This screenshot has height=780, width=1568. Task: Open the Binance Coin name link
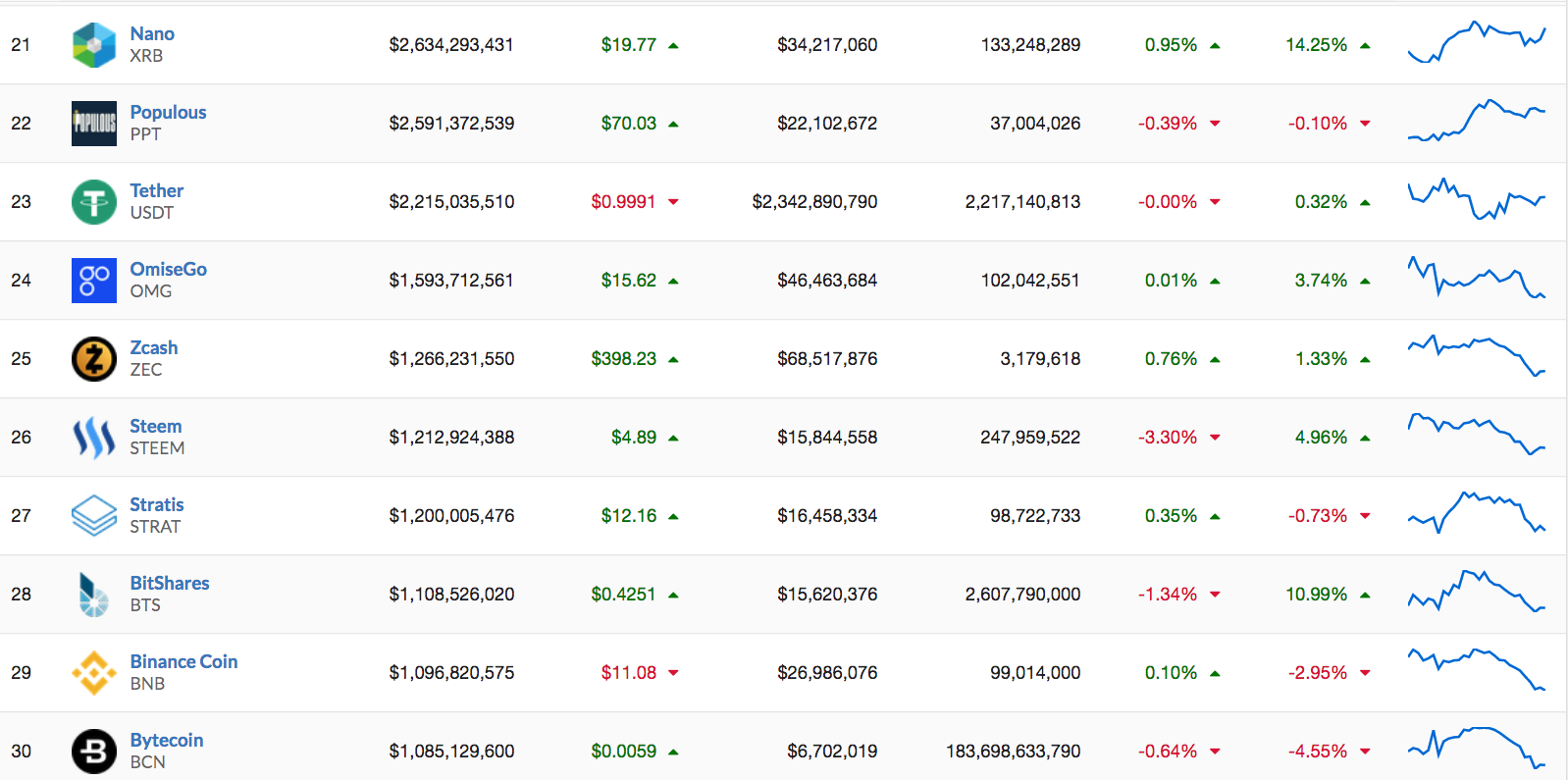[183, 662]
